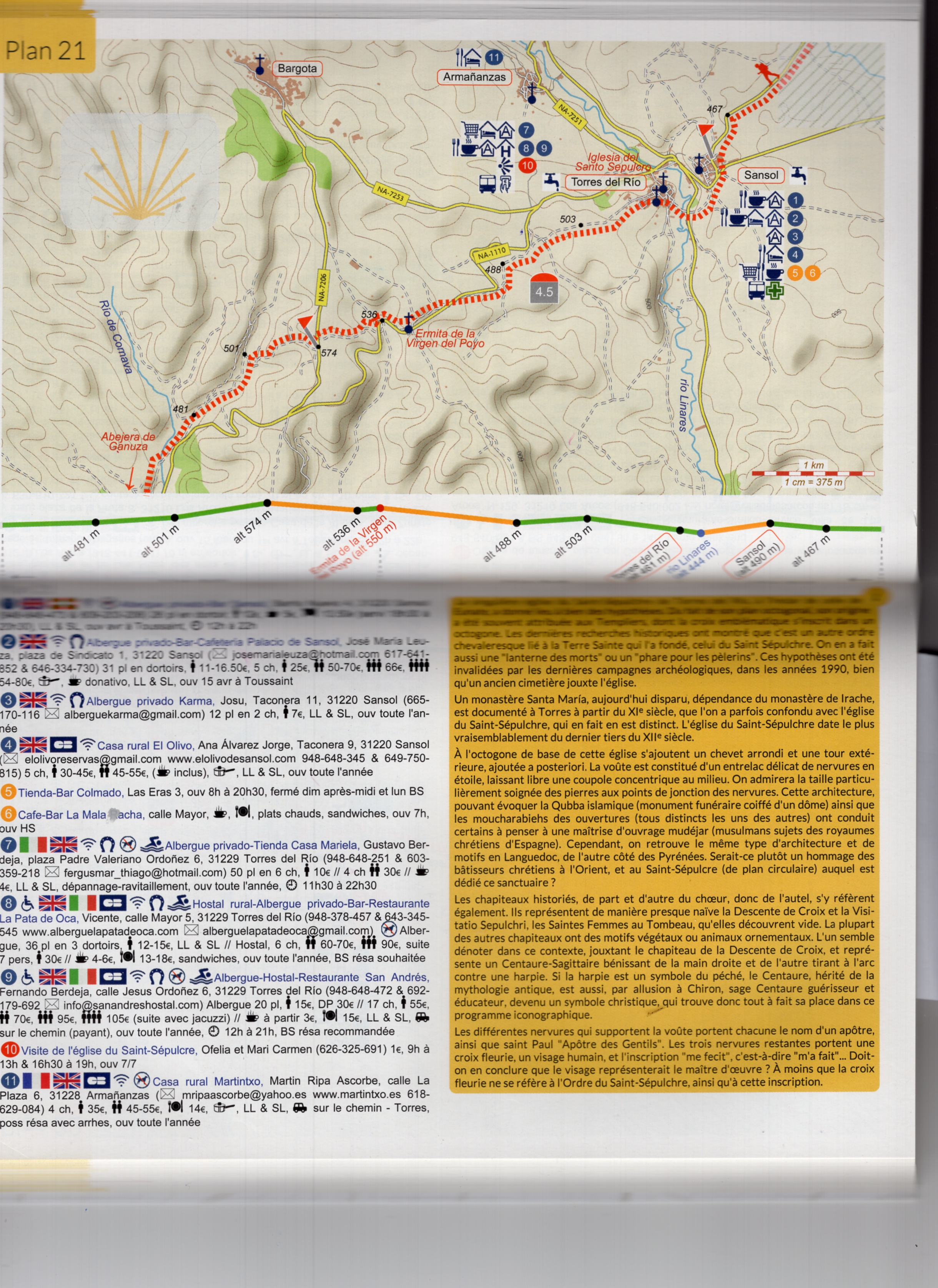Click the shopping cart icon above Torres del Río
The width and height of the screenshot is (938, 1288).
471,131
